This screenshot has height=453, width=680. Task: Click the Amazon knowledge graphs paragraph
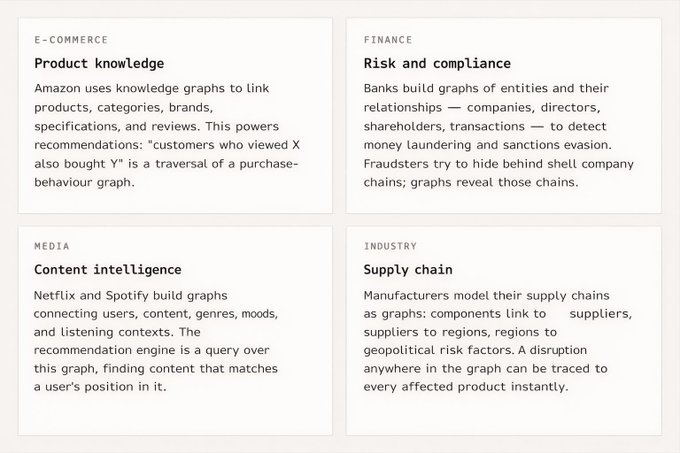pos(167,135)
